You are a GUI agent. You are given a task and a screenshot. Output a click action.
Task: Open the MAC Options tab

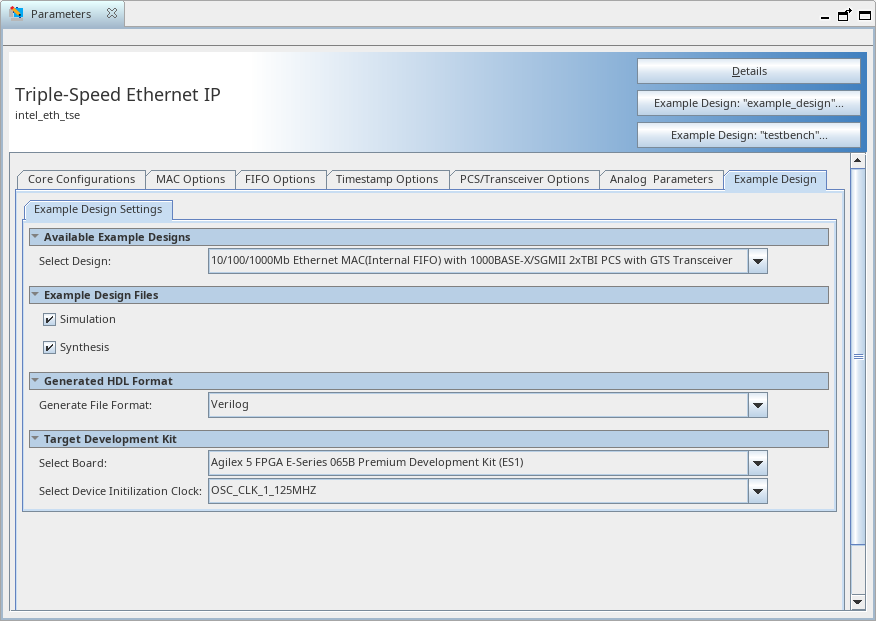click(x=191, y=179)
